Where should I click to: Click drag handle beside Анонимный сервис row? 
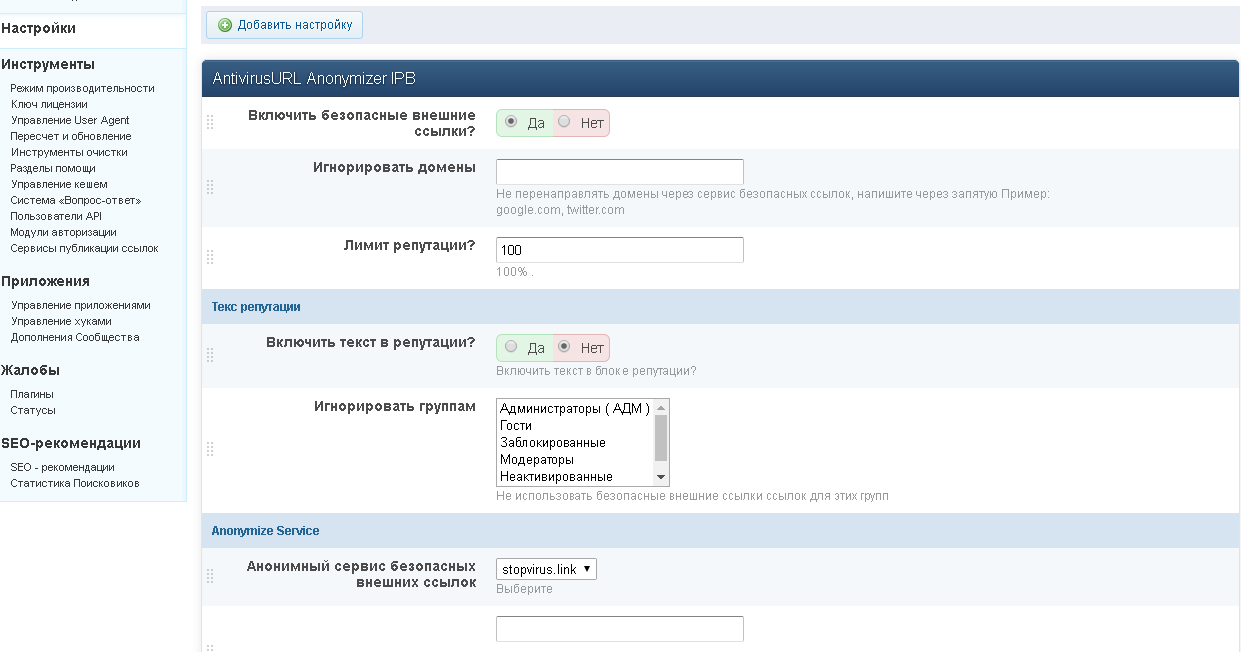click(210, 576)
